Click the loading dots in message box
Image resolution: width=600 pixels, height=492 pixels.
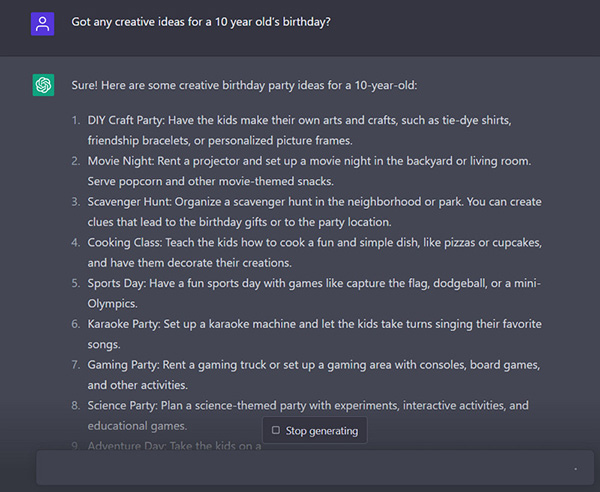[575, 468]
